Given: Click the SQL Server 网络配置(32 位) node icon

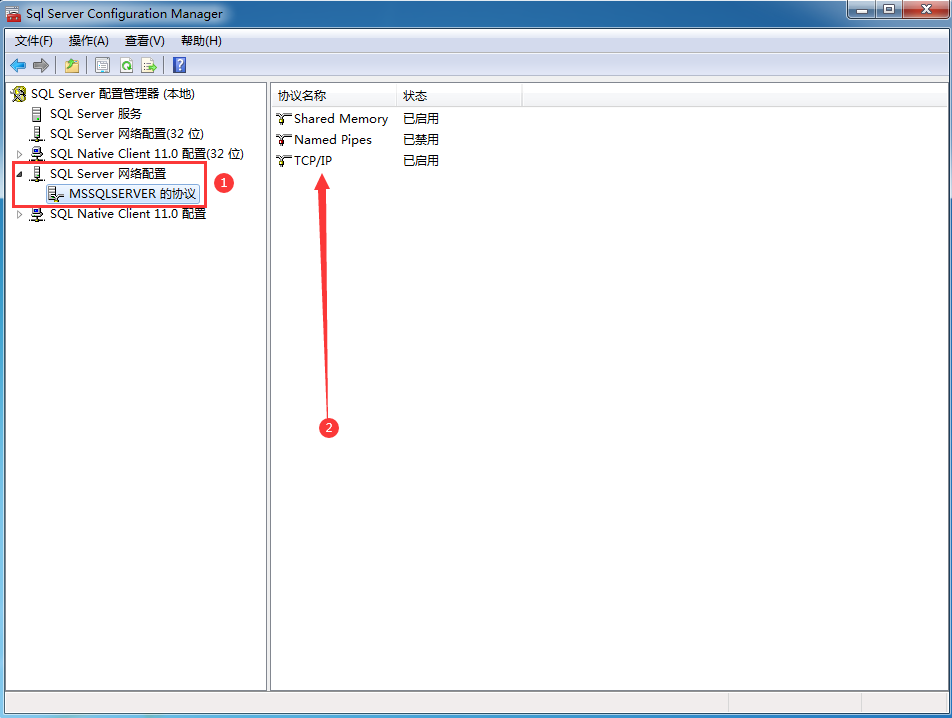Looking at the screenshot, I should click(37, 134).
